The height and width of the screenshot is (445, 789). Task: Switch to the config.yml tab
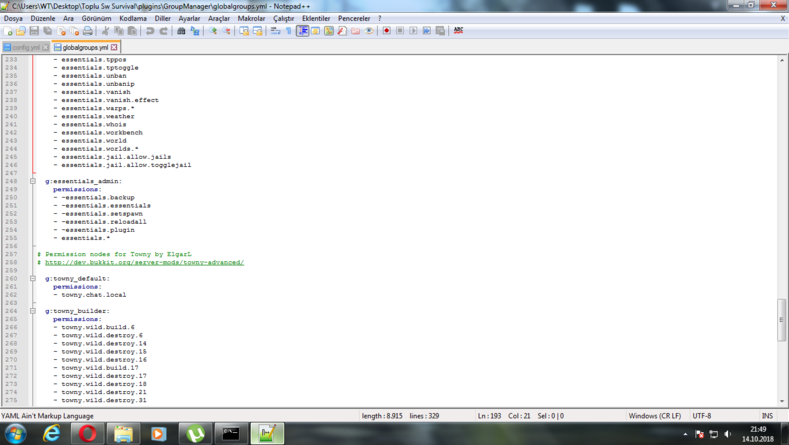click(x=25, y=47)
